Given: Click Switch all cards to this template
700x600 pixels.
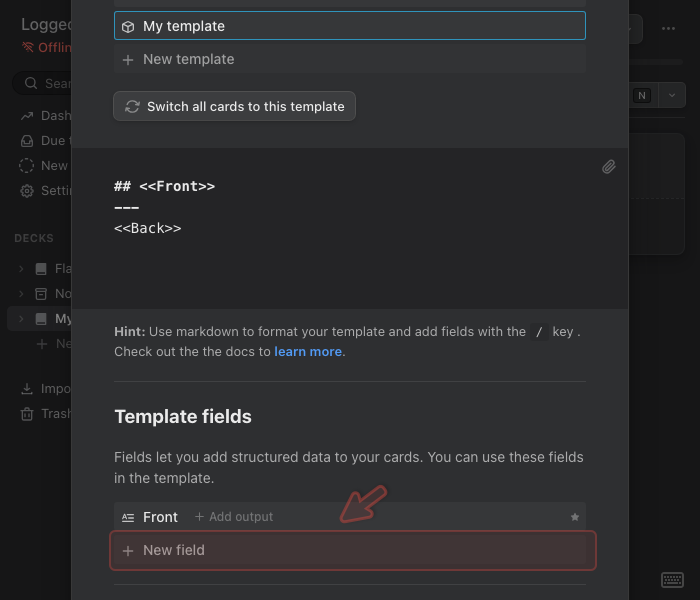Looking at the screenshot, I should pyautogui.click(x=234, y=106).
